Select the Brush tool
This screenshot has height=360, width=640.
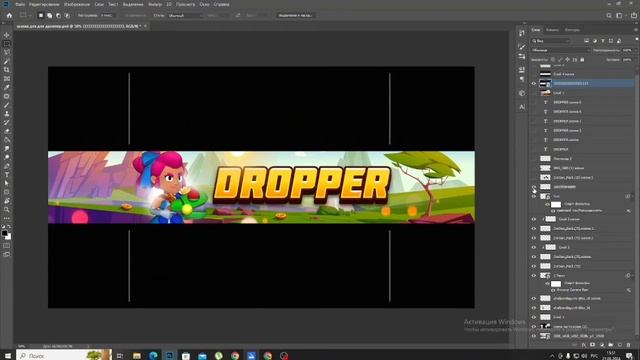[x=7, y=105]
